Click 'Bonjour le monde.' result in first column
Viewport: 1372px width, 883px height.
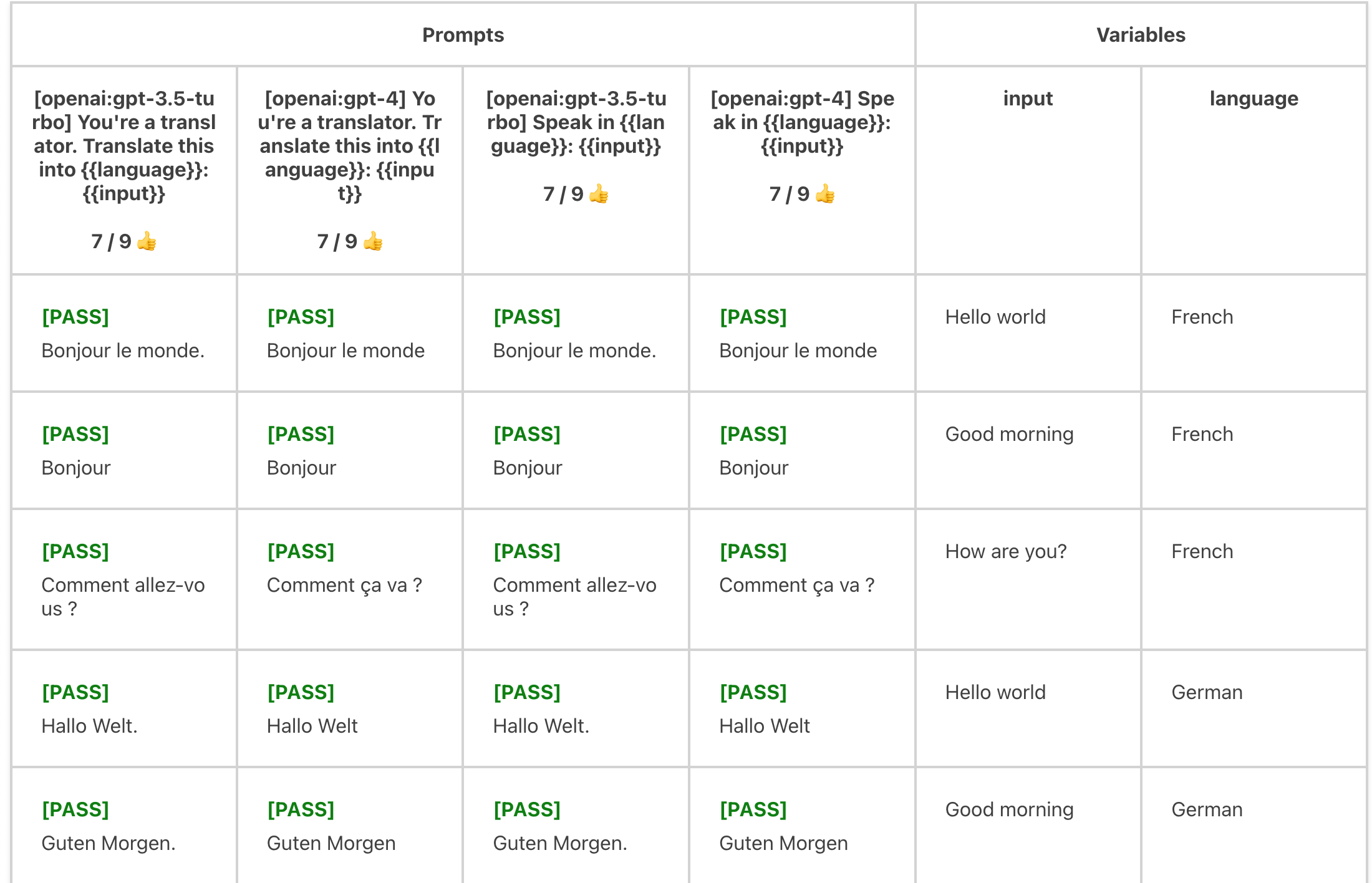point(123,350)
